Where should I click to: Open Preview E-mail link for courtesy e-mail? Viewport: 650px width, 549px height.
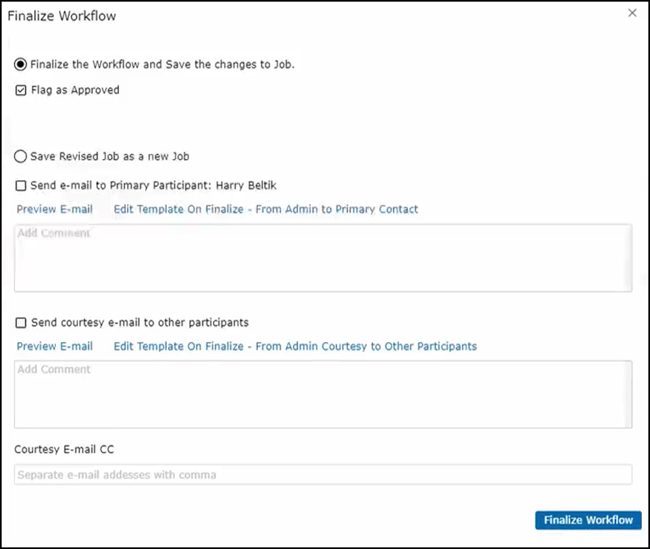pos(54,346)
